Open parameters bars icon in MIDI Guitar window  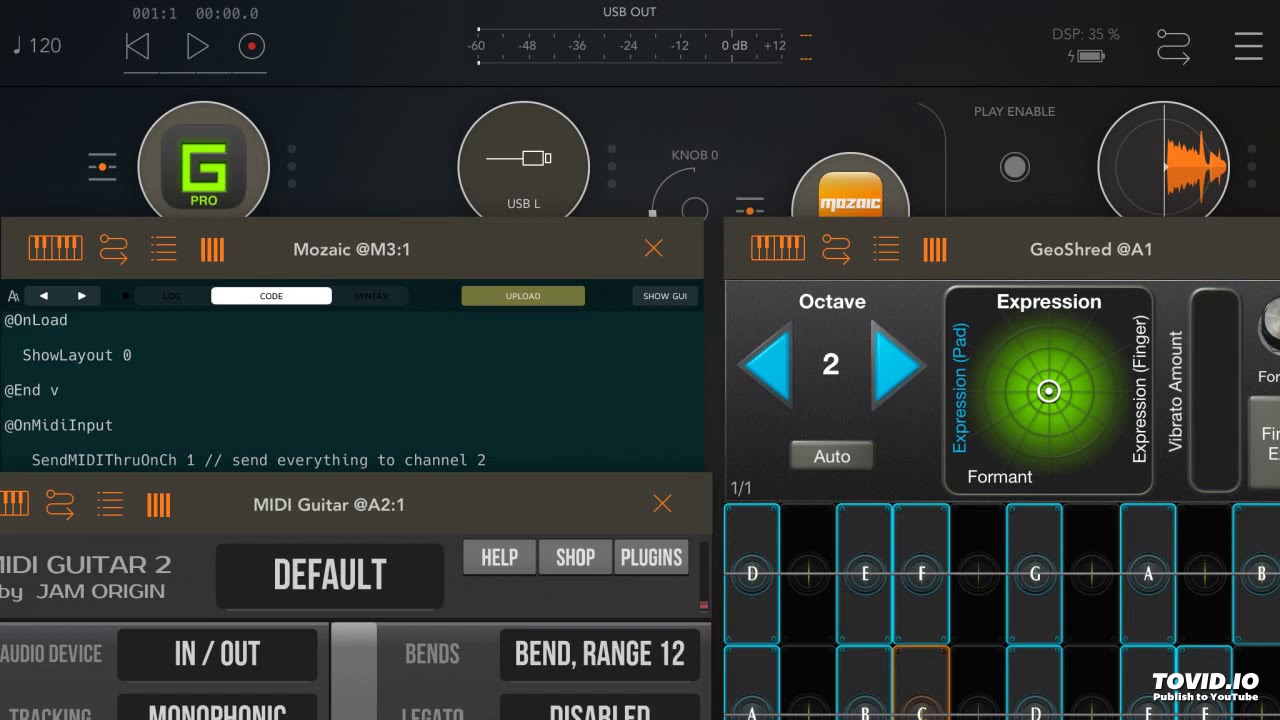[159, 504]
